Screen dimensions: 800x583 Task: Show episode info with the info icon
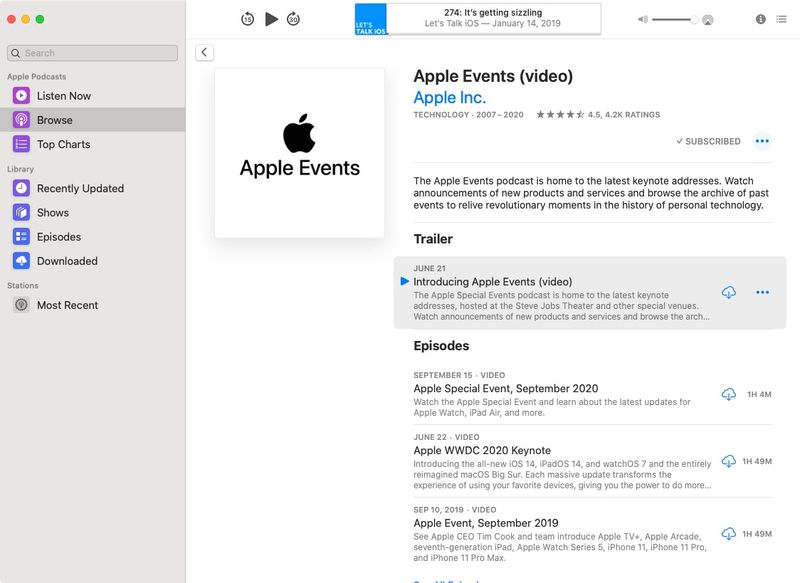[761, 19]
